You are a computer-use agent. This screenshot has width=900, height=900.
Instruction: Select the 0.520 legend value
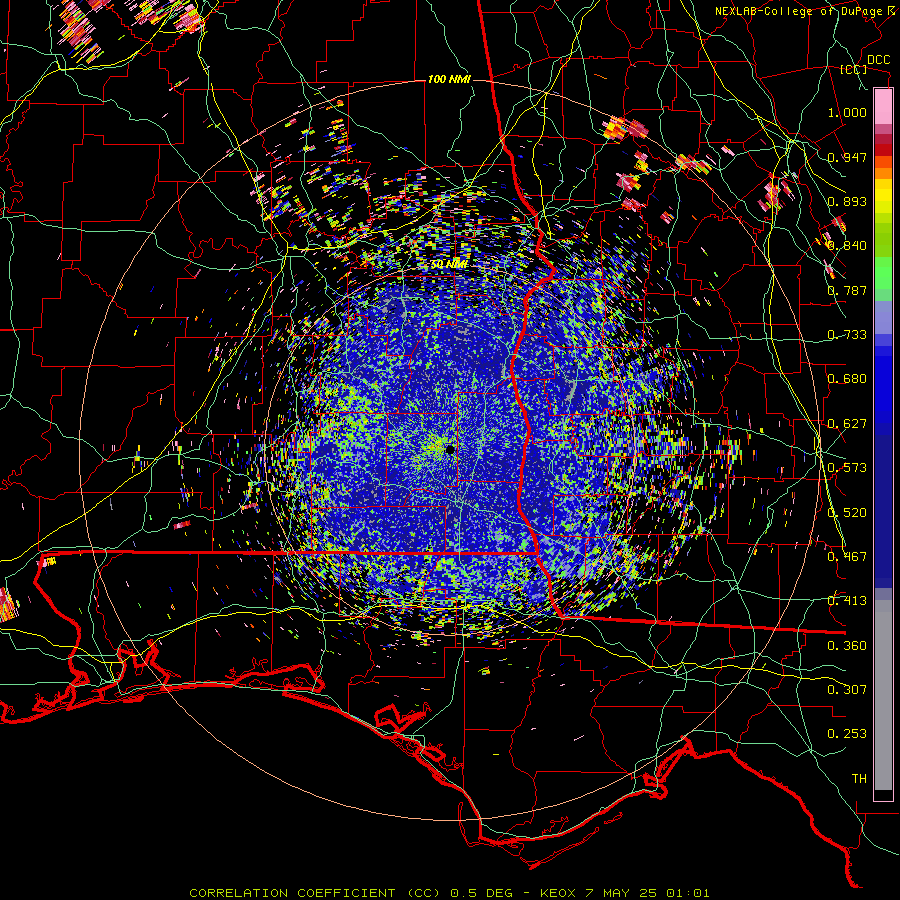[847, 513]
